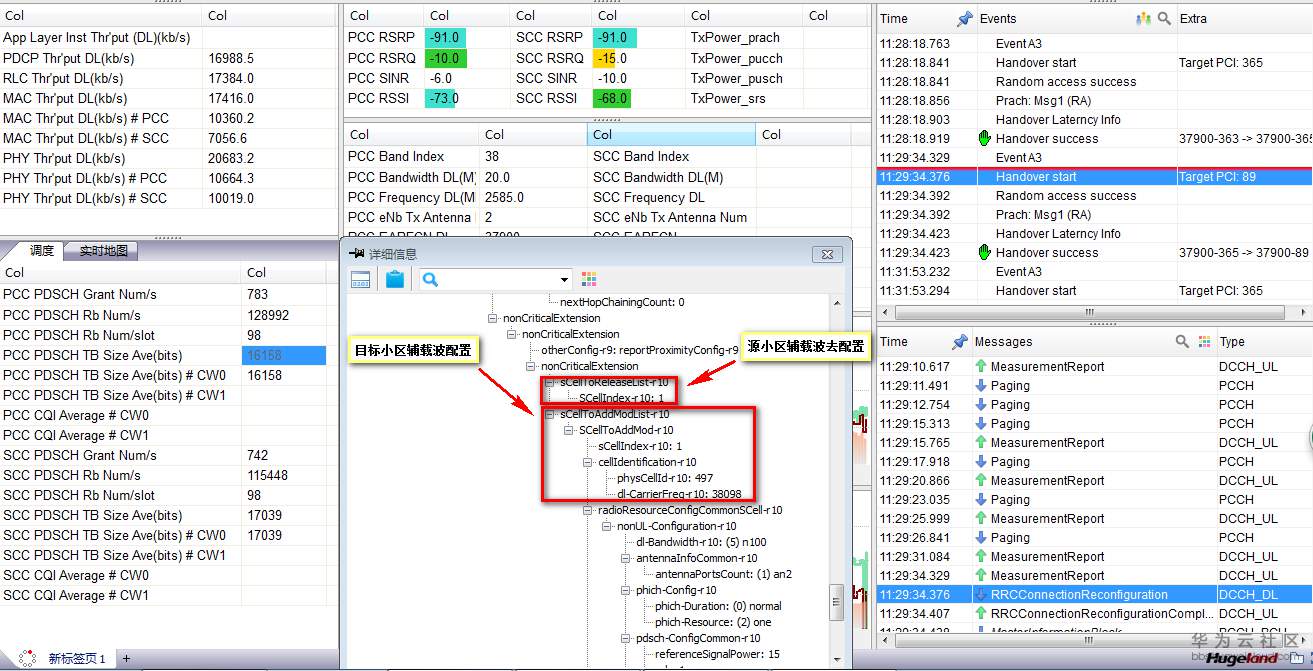The width and height of the screenshot is (1313, 671).
Task: Open the search dropdown arrow in detail window
Action: point(565,280)
